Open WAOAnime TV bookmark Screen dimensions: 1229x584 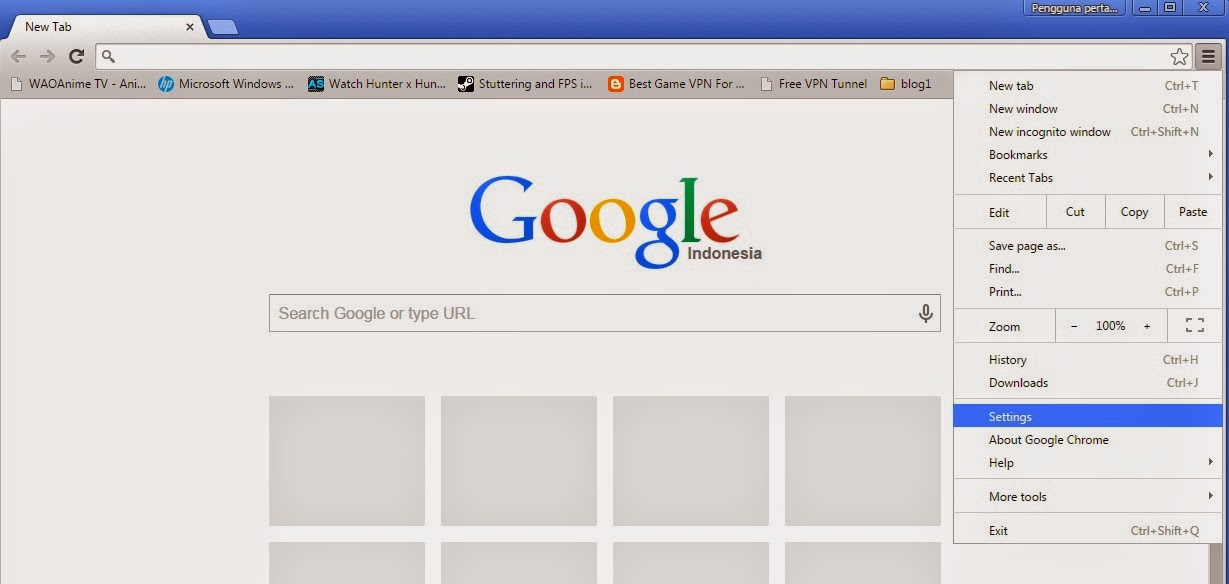78,84
